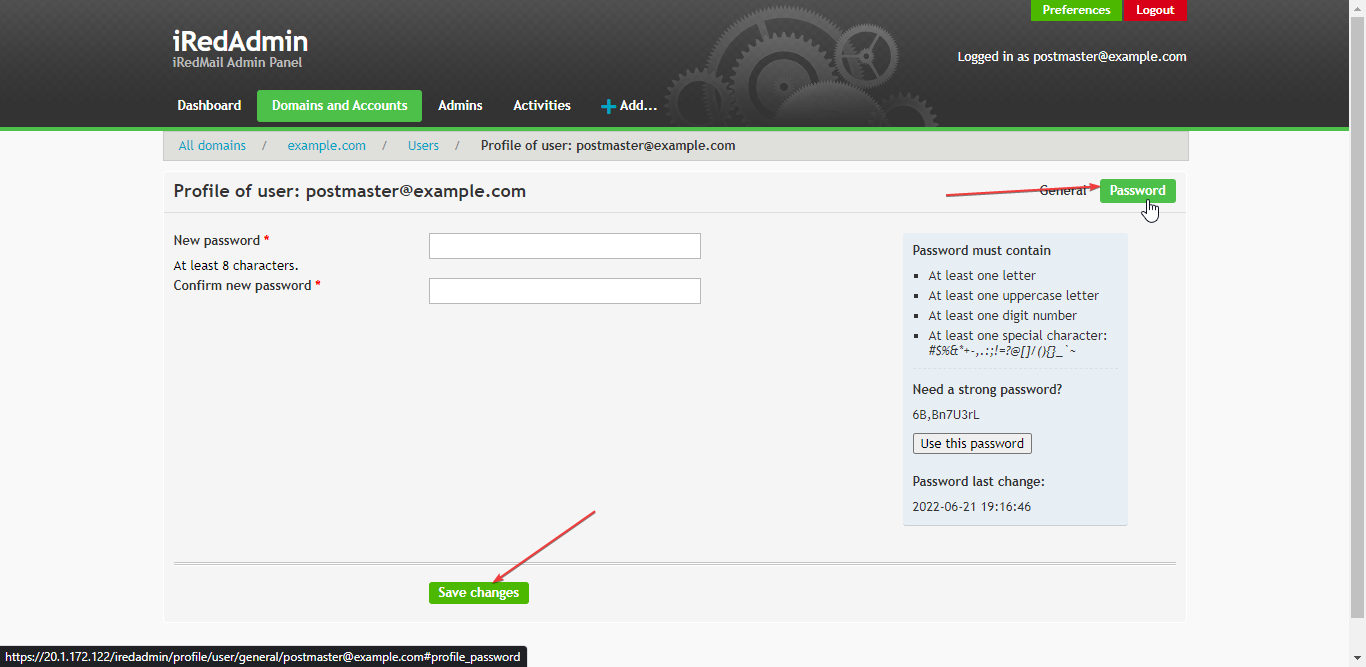Image resolution: width=1366 pixels, height=667 pixels.
Task: Click 'Need a strong password?' heading
Action: (987, 390)
